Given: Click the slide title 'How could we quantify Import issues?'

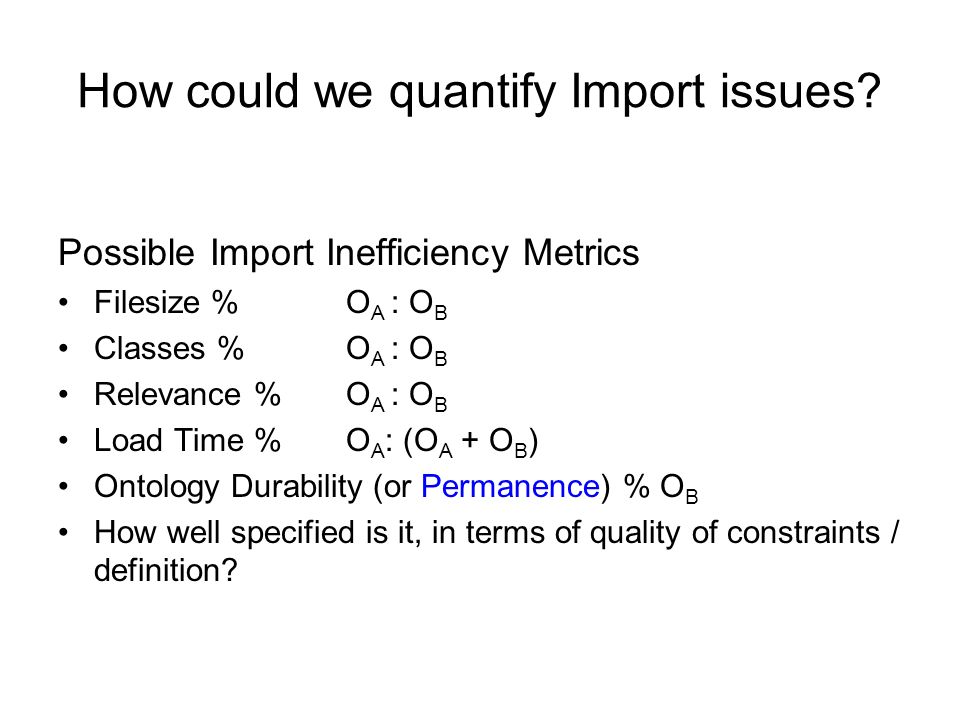Looking at the screenshot, I should click(x=479, y=92).
